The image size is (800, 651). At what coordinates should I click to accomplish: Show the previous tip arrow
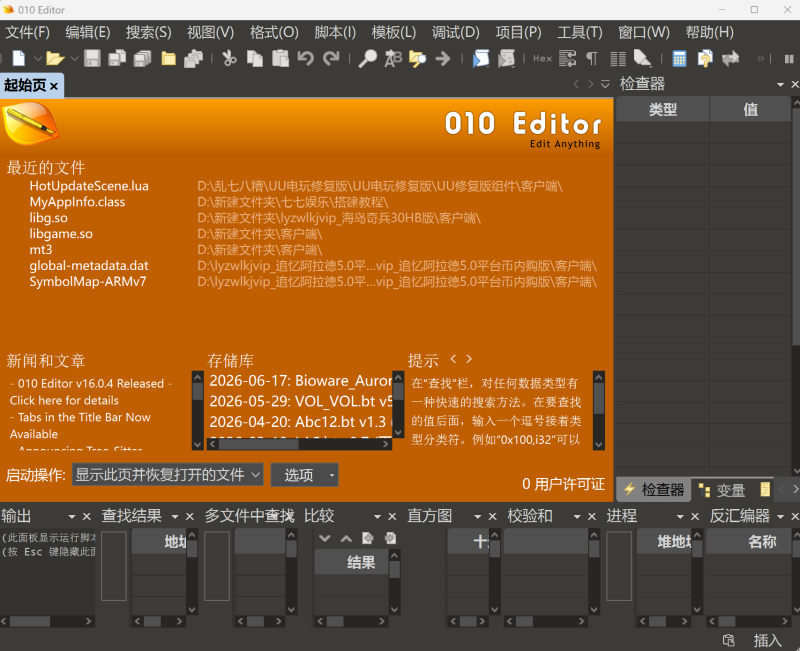point(453,359)
